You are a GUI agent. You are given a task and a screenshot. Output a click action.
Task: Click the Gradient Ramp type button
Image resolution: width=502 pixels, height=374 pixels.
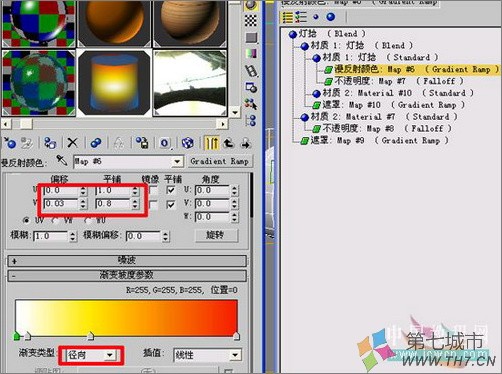coord(220,161)
